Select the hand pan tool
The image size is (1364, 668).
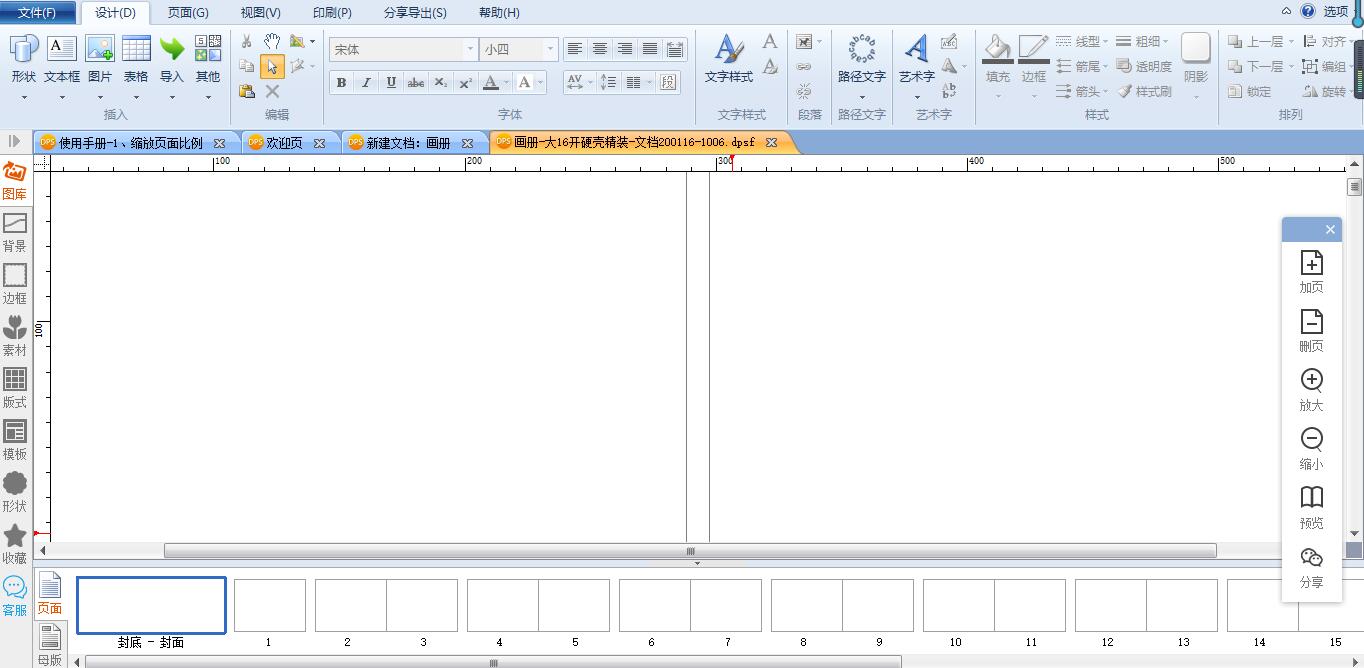coord(272,41)
